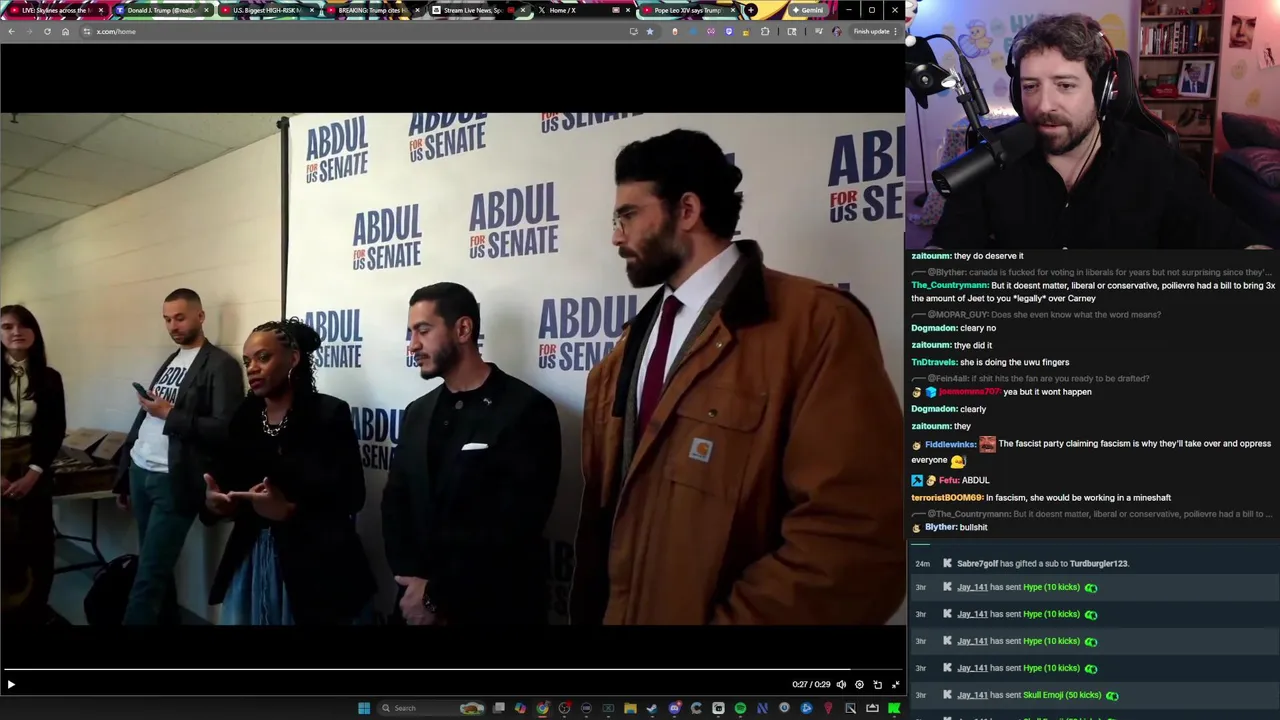Click the reply quote to @Fein4all

(x=1030, y=379)
